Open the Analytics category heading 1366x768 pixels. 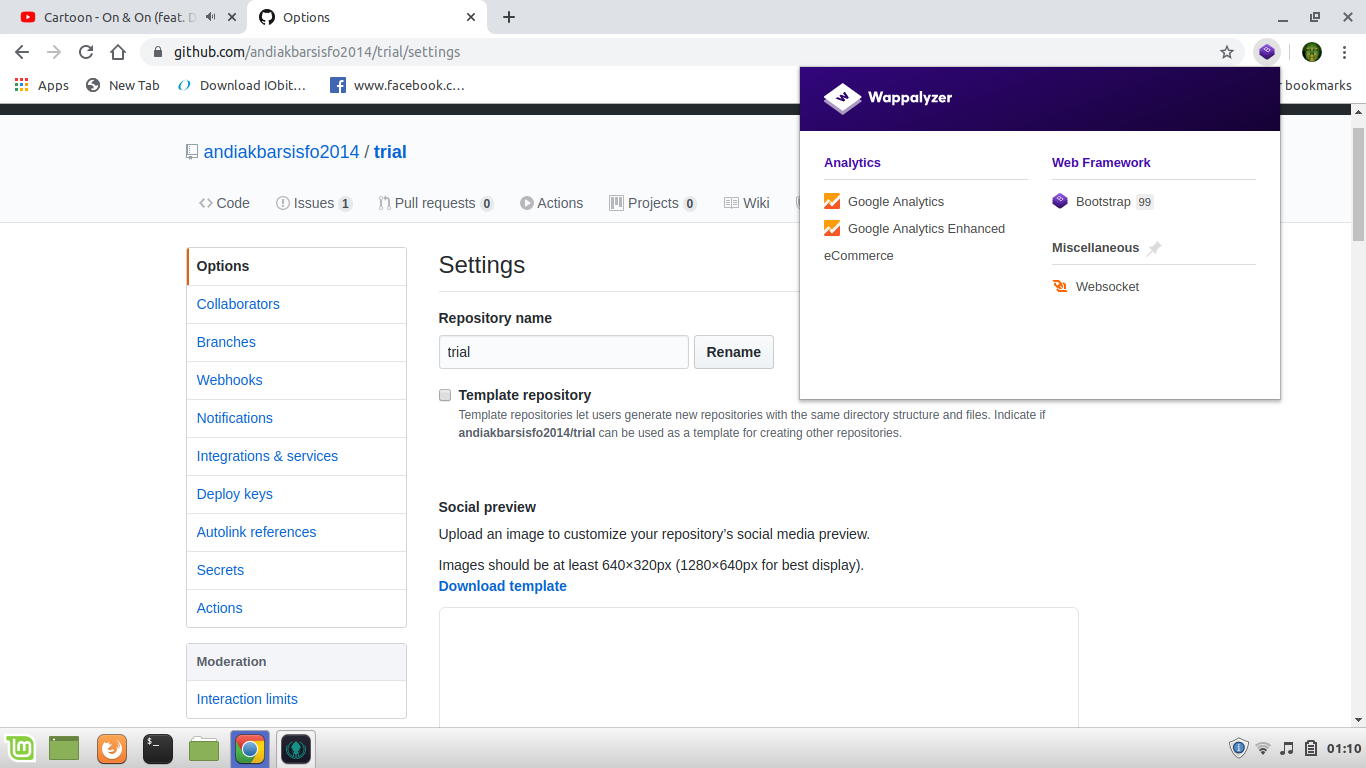click(852, 162)
